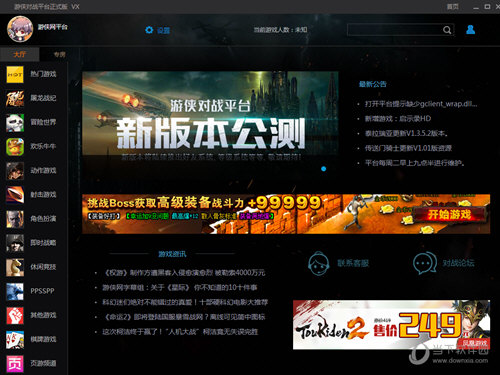Switch to the 专房 tab

point(59,54)
